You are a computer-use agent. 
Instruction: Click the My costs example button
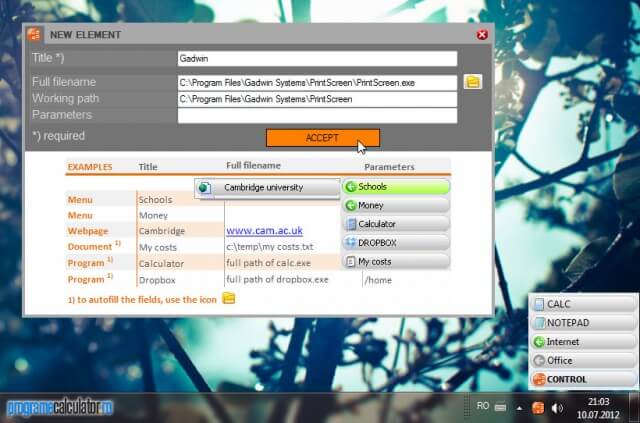tap(396, 262)
